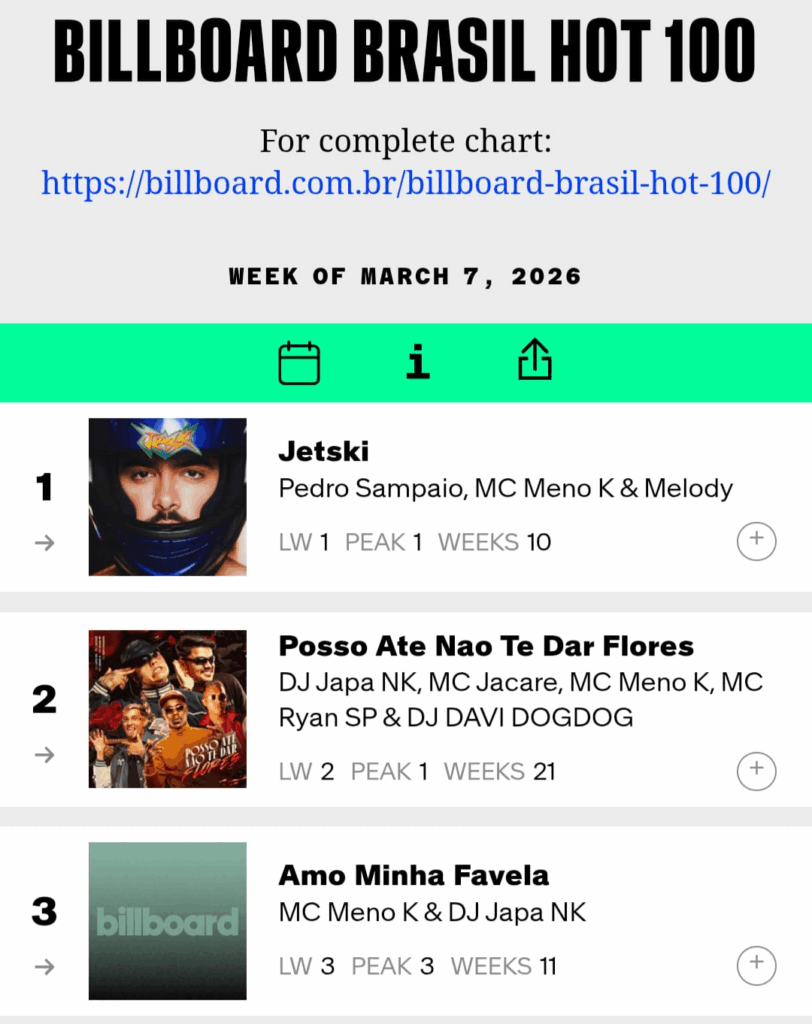The width and height of the screenshot is (812, 1024).
Task: Tap the share chart icon
Action: [535, 360]
